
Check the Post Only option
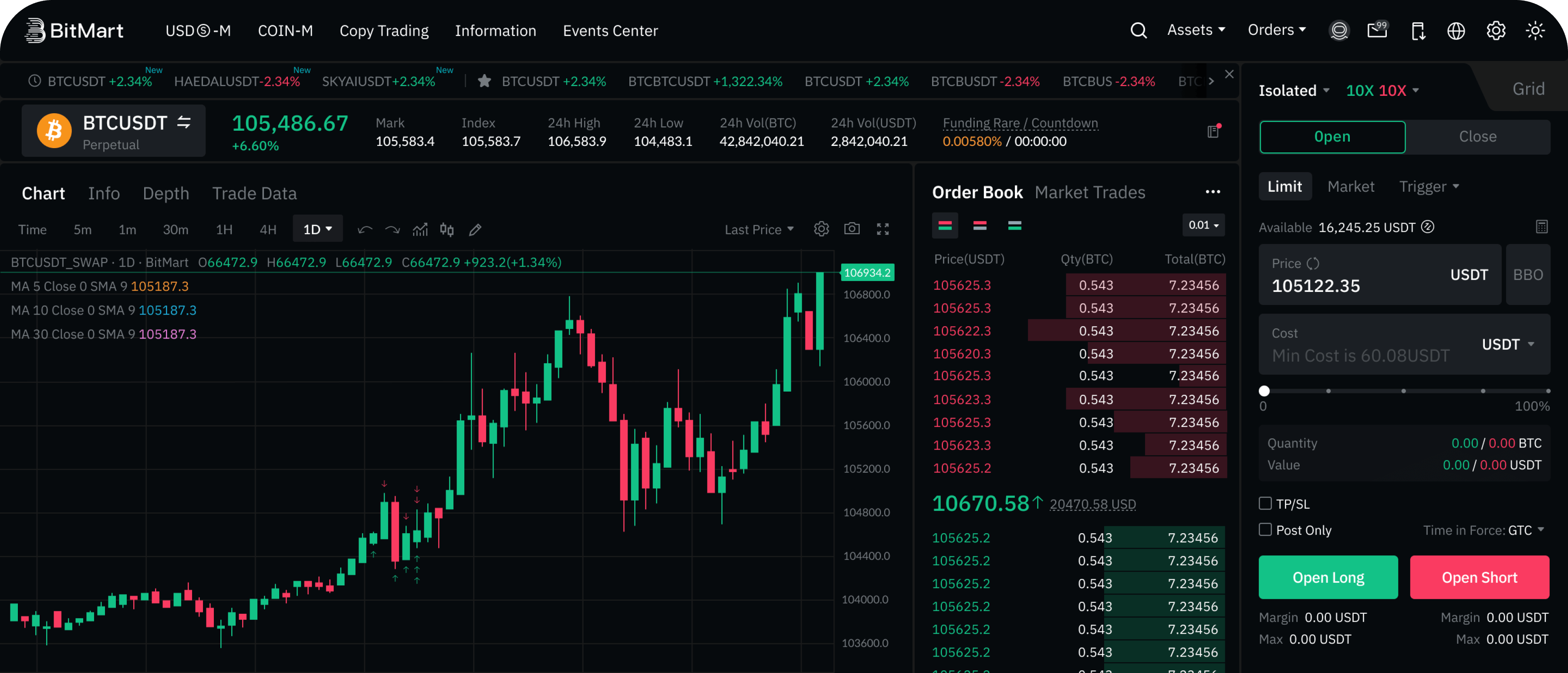pos(1265,529)
